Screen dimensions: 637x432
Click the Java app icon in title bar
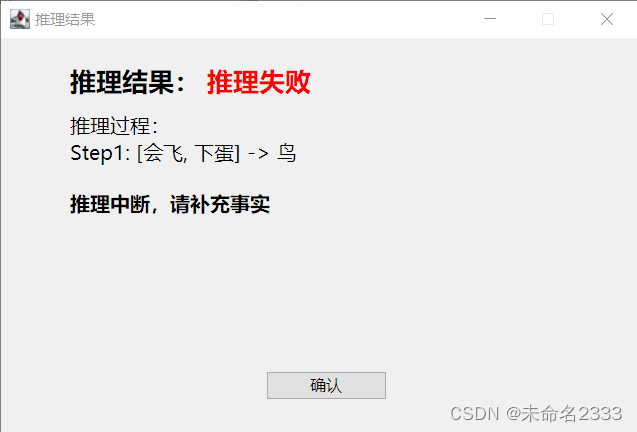pyautogui.click(x=20, y=19)
